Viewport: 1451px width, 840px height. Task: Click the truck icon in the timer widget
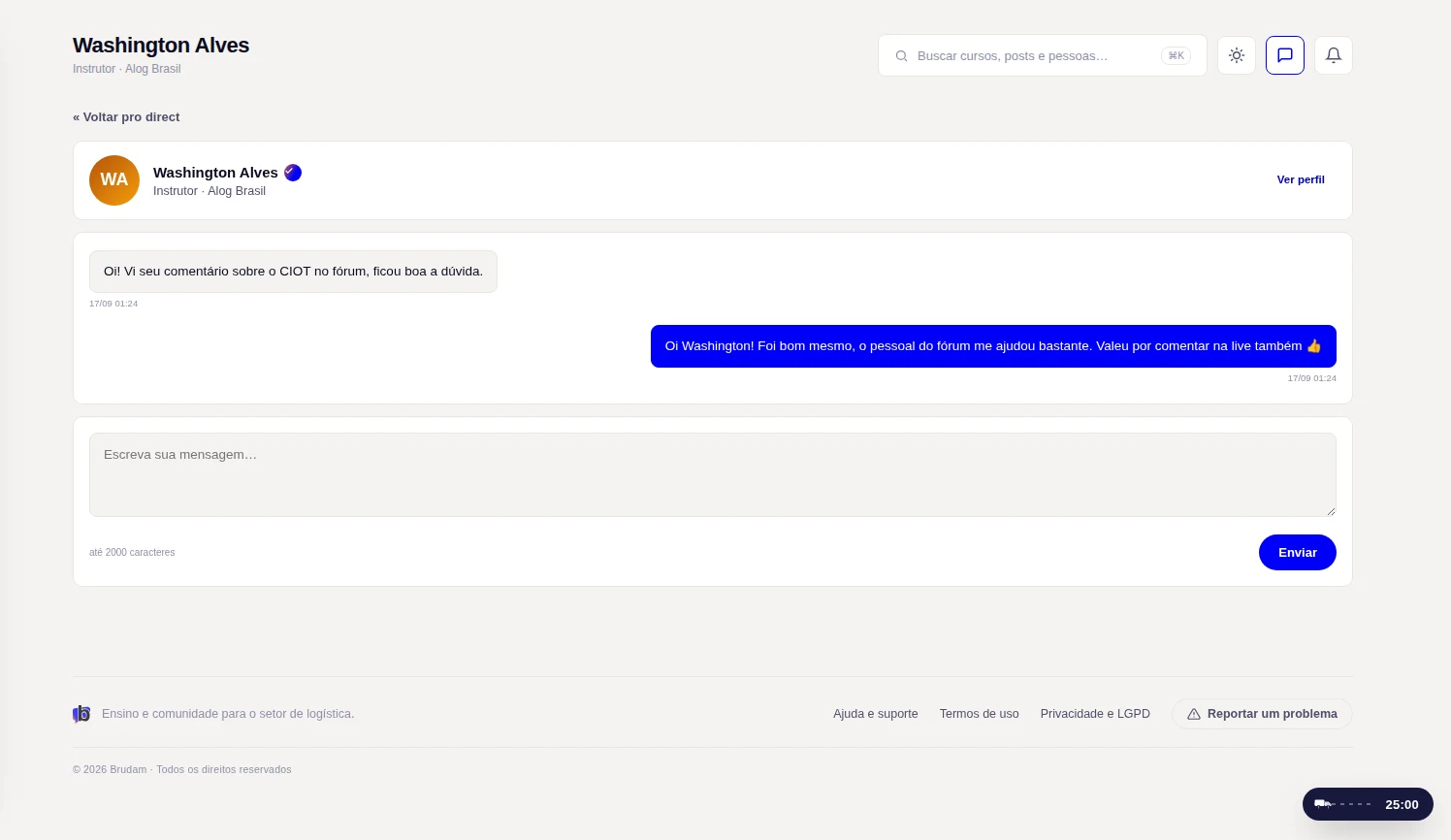click(x=1323, y=804)
